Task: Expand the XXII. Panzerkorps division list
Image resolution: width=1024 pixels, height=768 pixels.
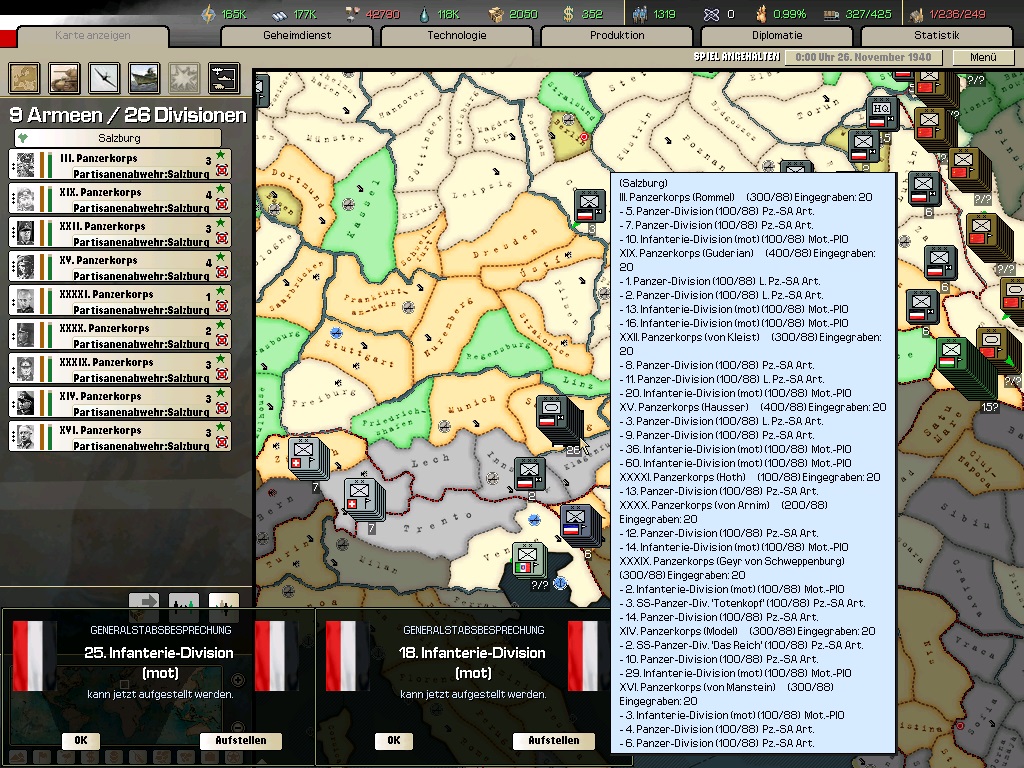Action: [13, 233]
